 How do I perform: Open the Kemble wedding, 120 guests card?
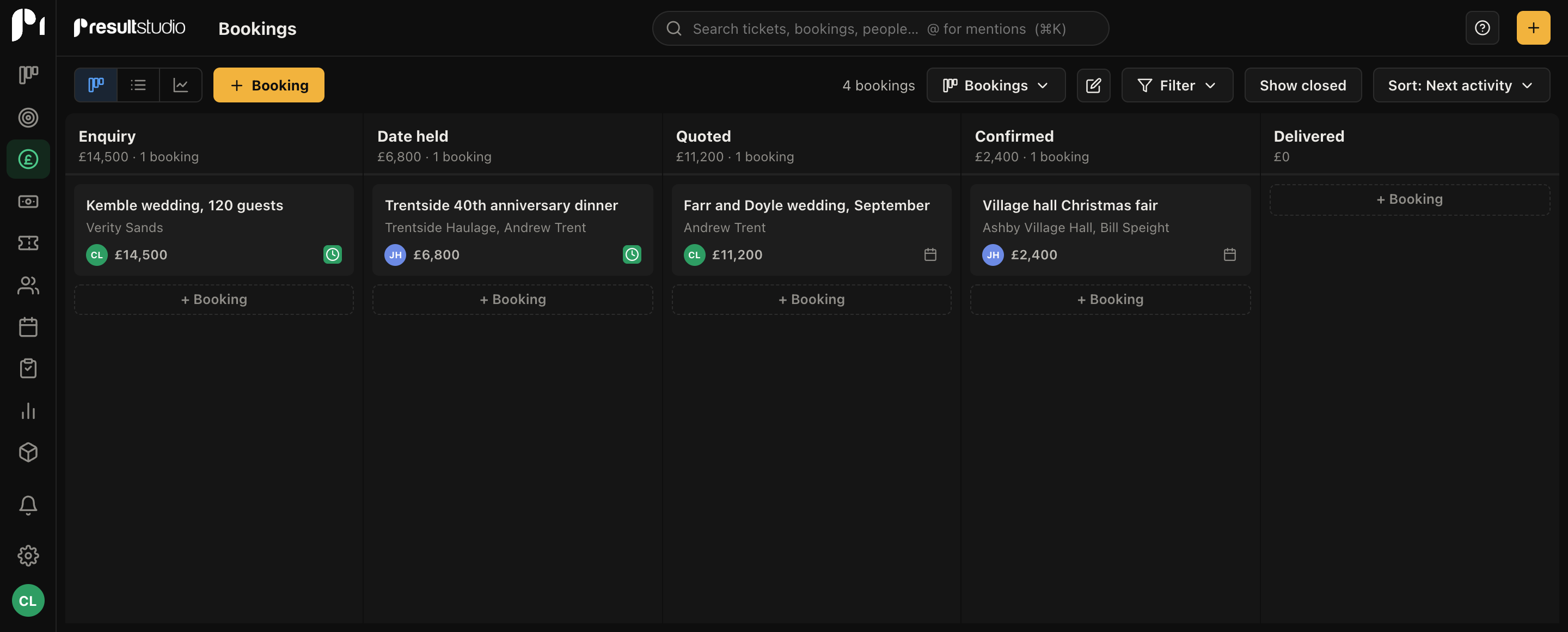click(213, 230)
